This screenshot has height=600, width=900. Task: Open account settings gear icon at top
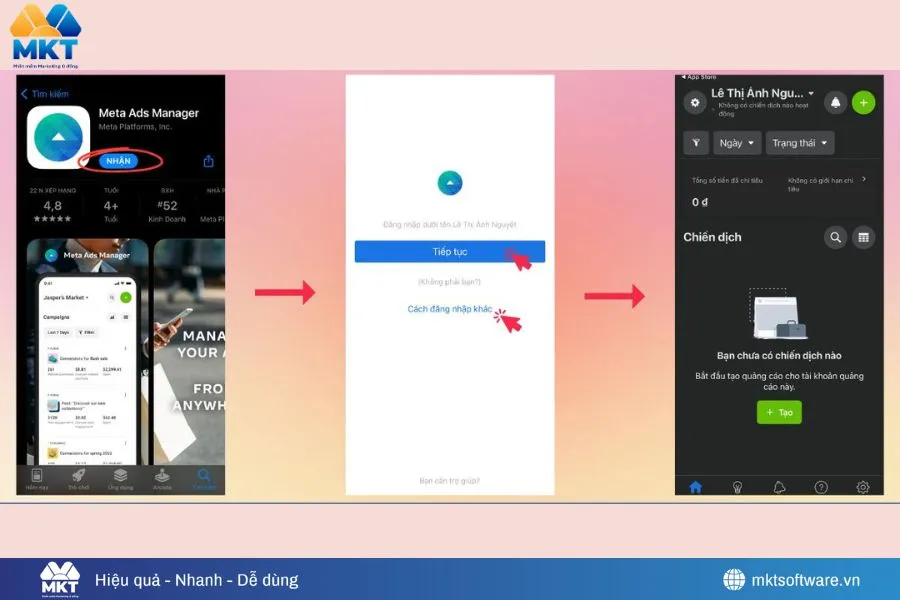click(695, 103)
